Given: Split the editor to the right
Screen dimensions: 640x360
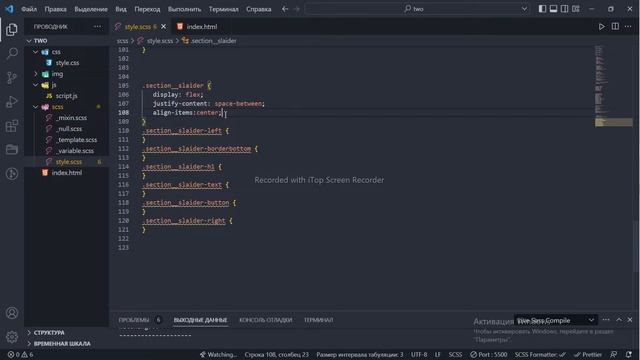Looking at the screenshot, I should (x=615, y=27).
